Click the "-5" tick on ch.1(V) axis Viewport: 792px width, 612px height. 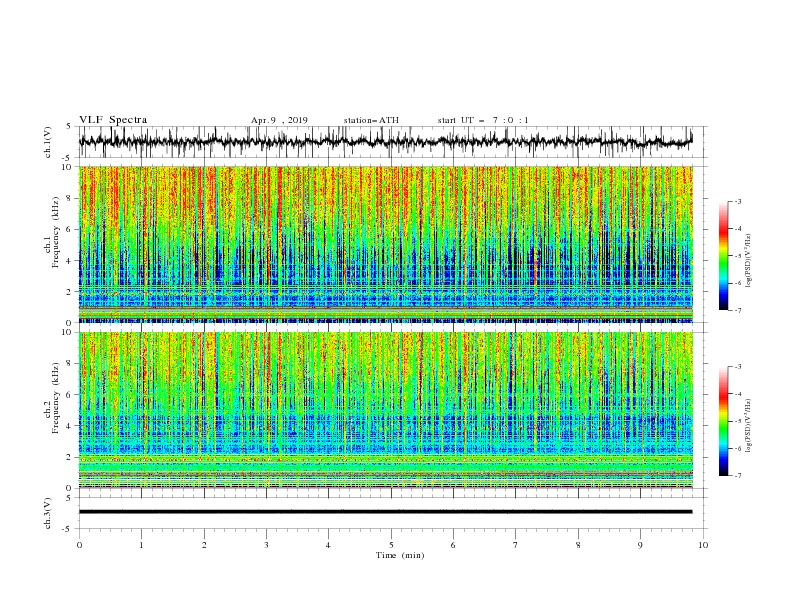68,158
